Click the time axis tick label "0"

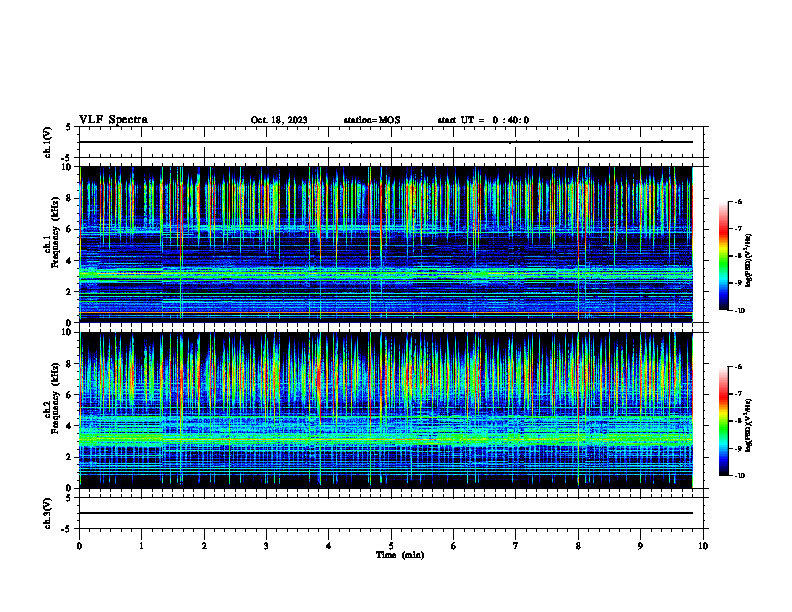coord(79,546)
